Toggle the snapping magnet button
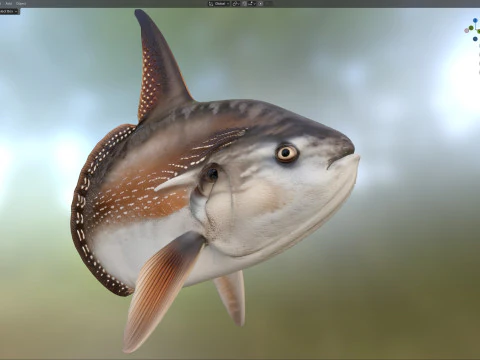The height and width of the screenshot is (360, 480). (244, 4)
